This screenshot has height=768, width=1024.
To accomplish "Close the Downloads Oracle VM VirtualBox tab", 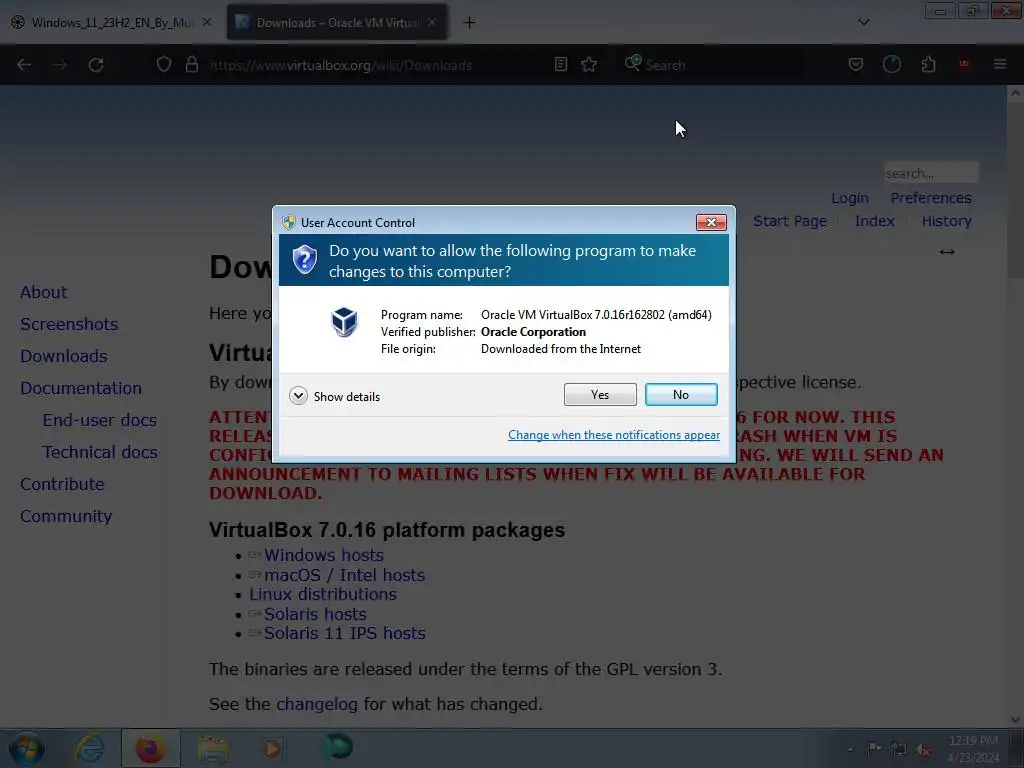I will [x=432, y=22].
